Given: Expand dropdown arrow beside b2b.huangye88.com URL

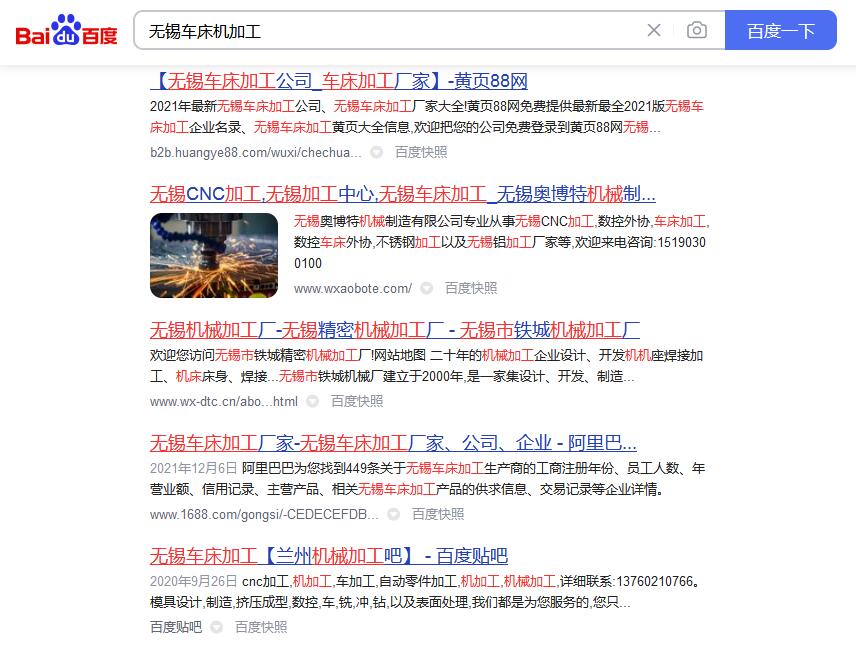Looking at the screenshot, I should click(x=377, y=152).
